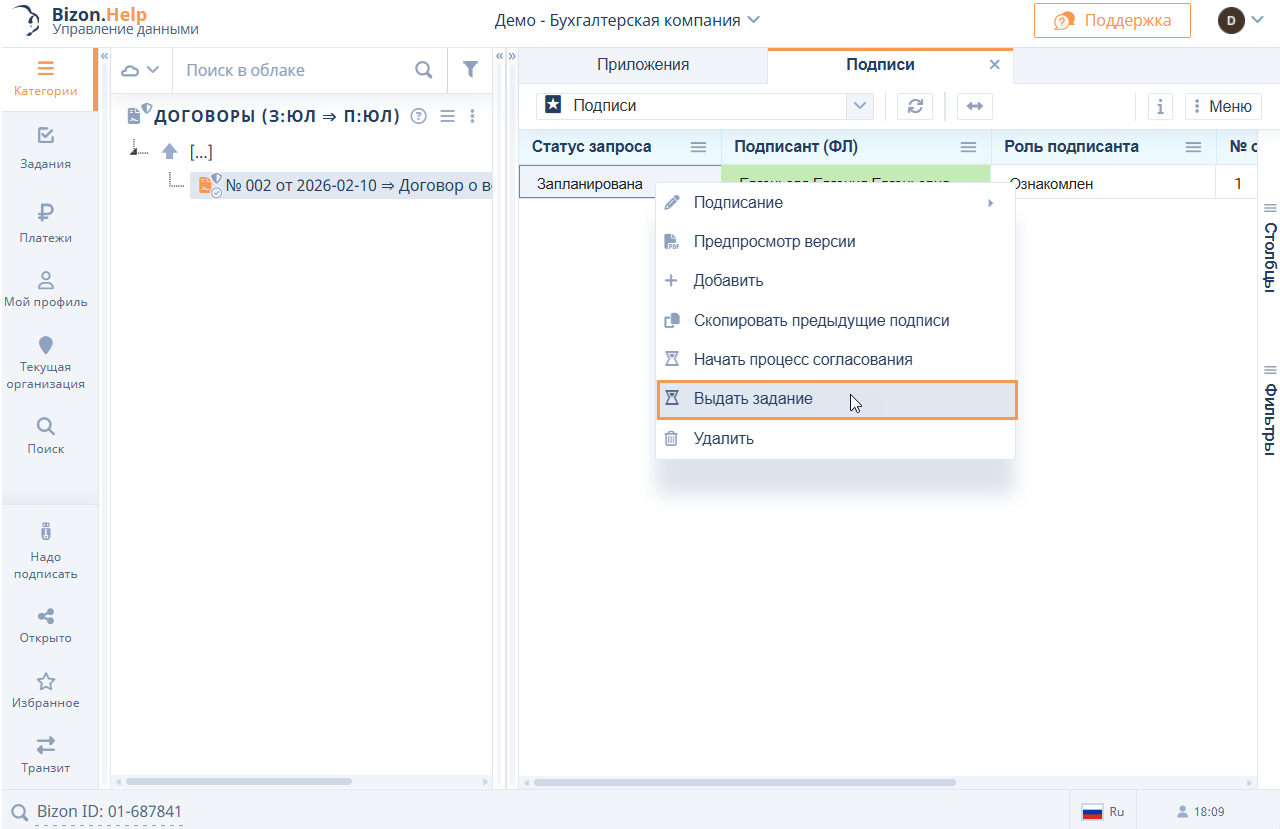Open the user avatar dropdown
This screenshot has height=829, width=1280.
[1240, 20]
